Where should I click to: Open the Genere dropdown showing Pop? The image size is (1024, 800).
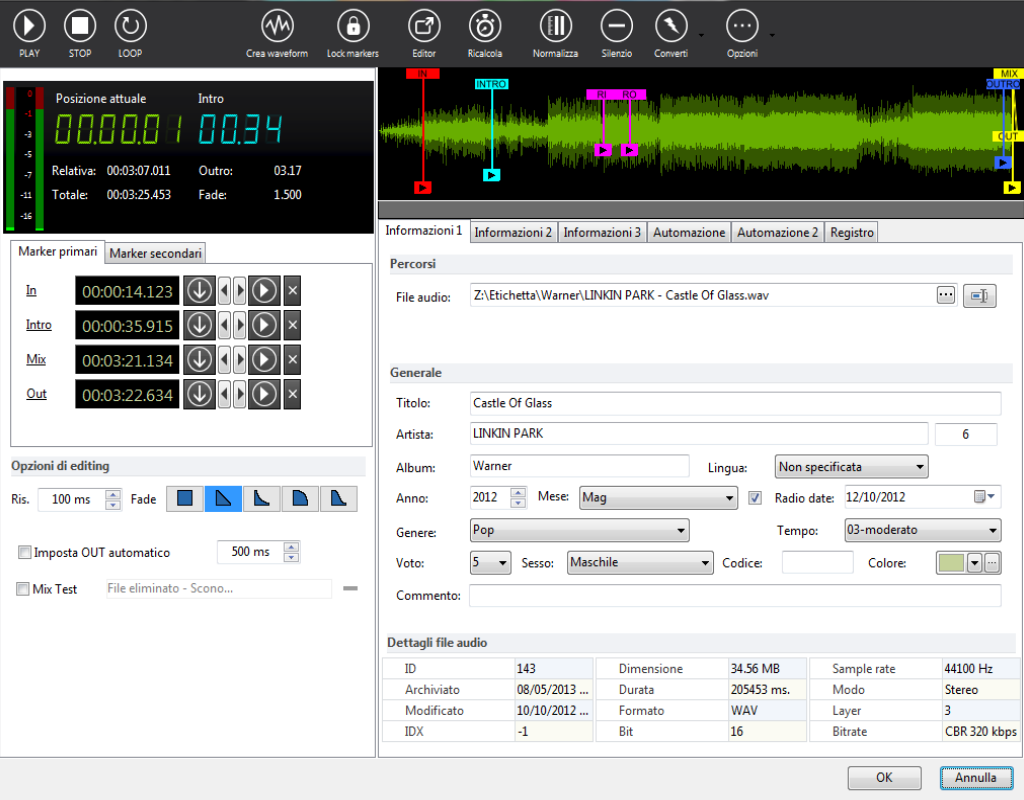(x=580, y=530)
